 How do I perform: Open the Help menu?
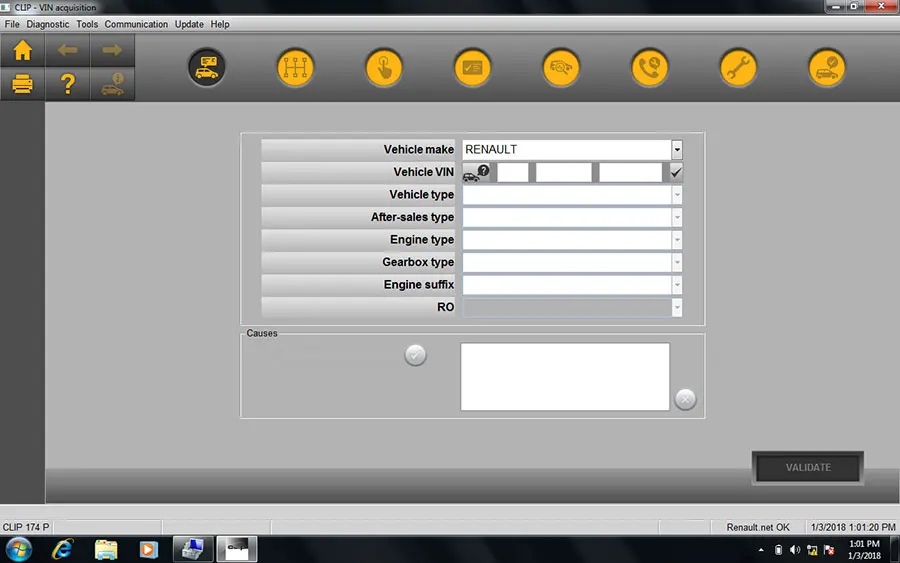click(220, 24)
